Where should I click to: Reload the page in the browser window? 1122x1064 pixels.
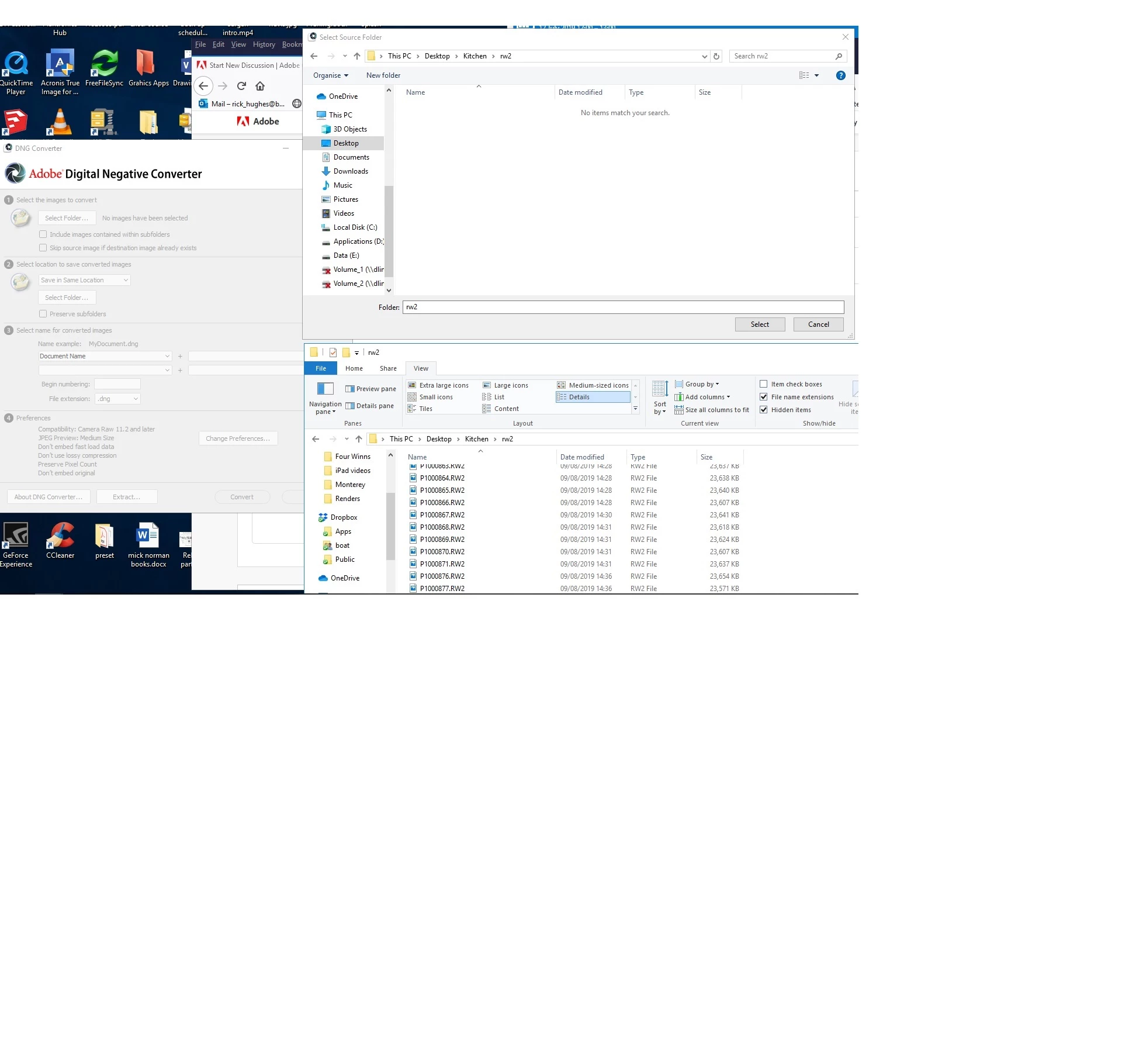[241, 87]
